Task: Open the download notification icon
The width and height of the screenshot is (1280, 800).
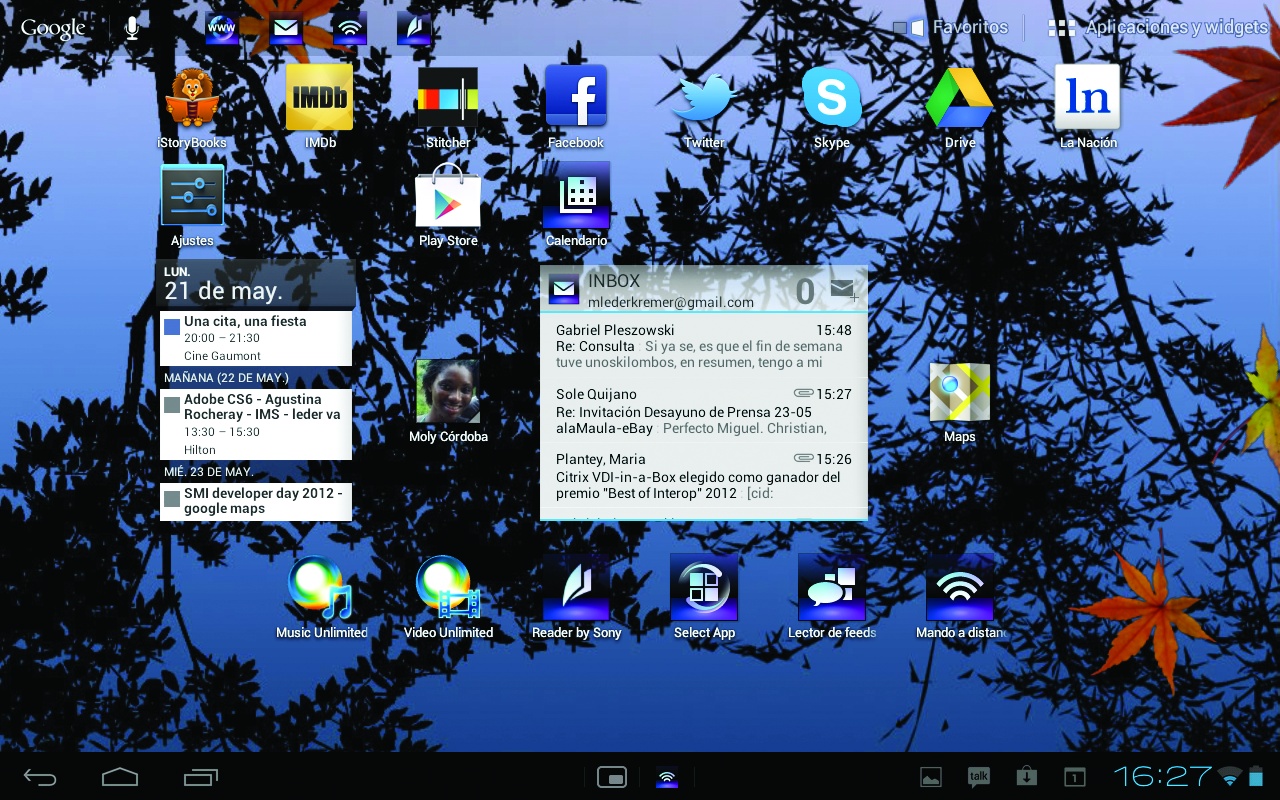Action: [x=1026, y=777]
